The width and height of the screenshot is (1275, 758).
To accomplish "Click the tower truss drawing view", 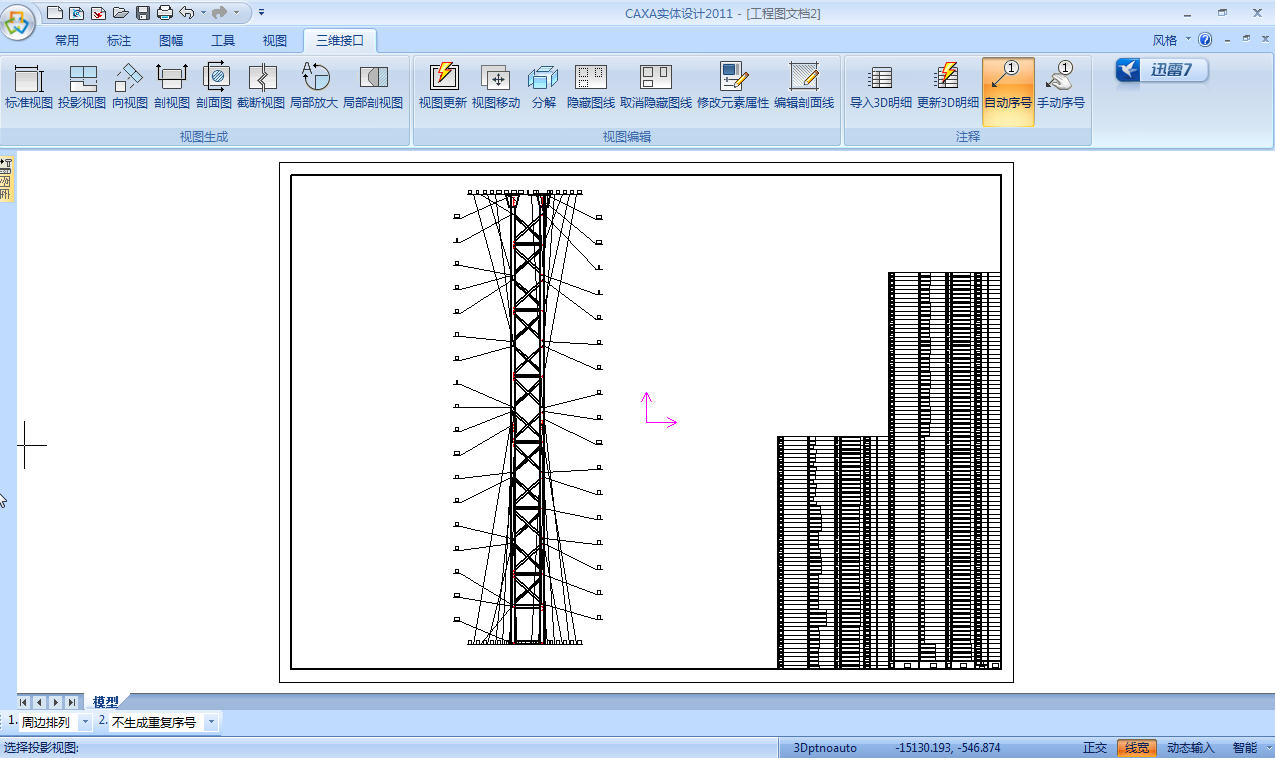I will [527, 417].
